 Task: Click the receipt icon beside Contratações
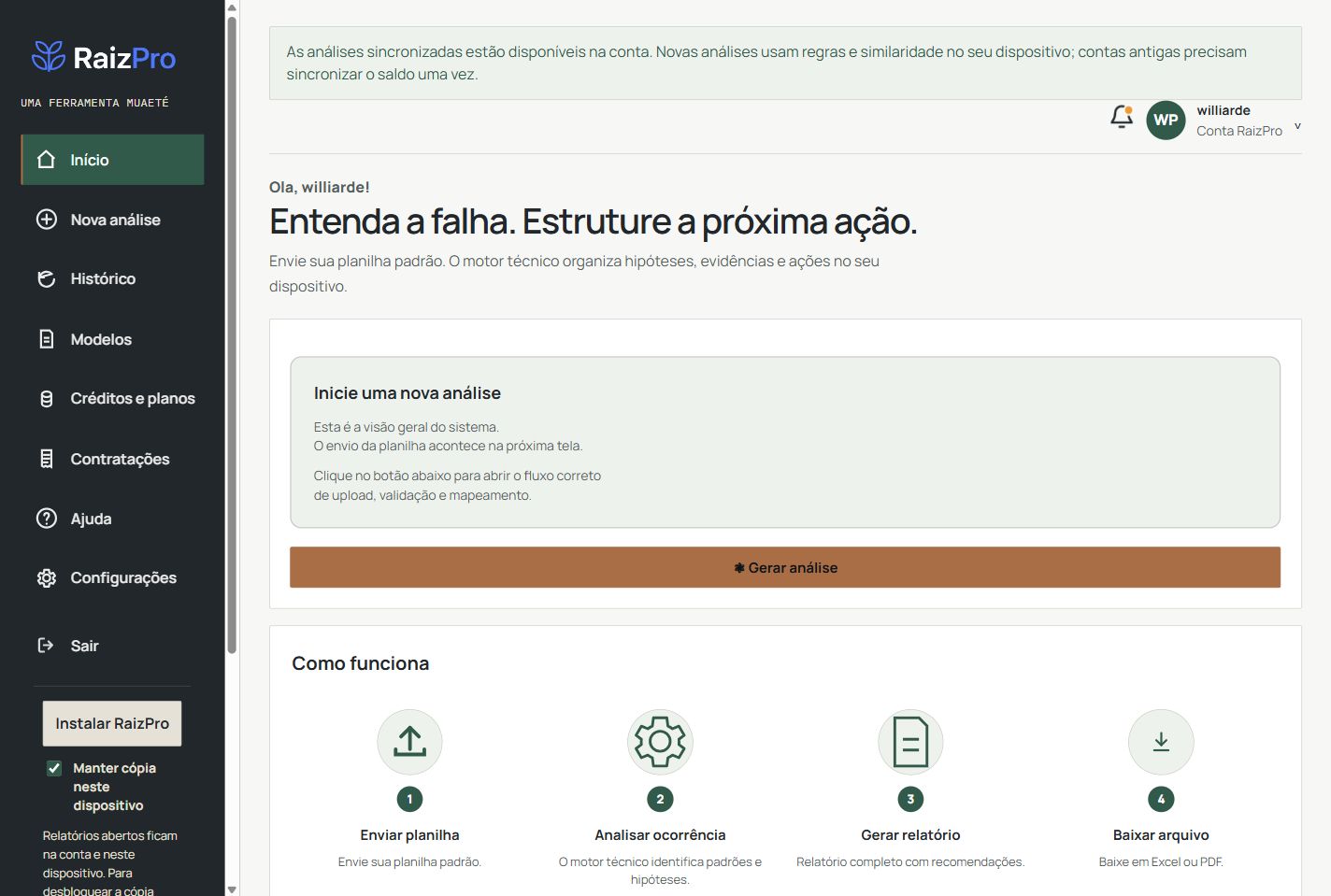tap(47, 459)
